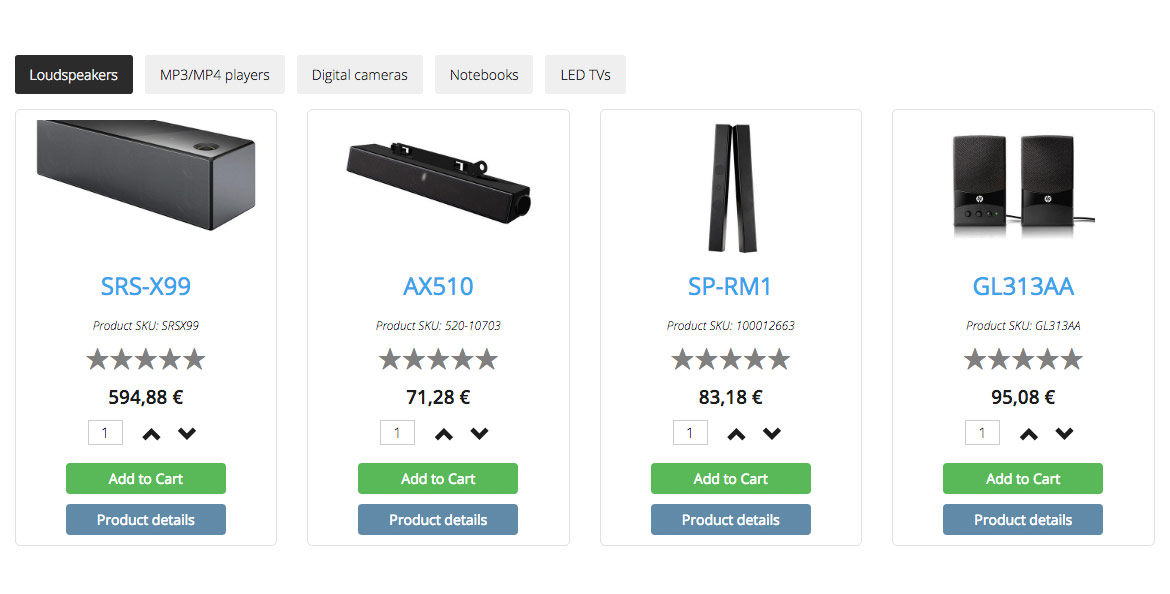Give AX510 a one-star rating
Screen dimensions: 1170x594
click(390, 359)
